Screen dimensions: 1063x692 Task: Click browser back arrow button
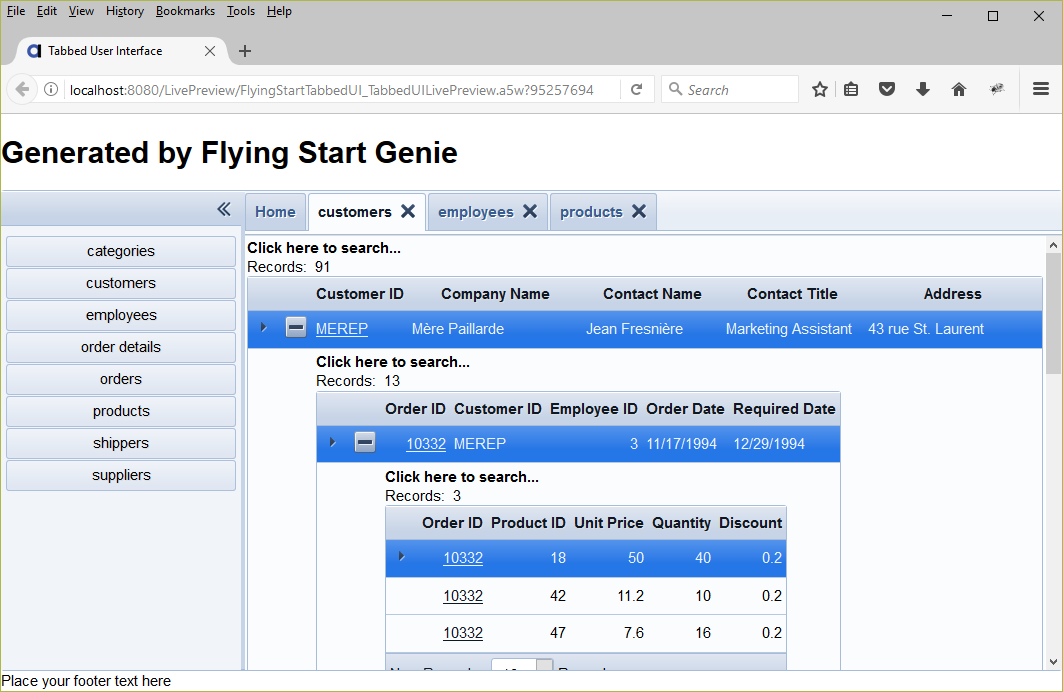click(22, 89)
